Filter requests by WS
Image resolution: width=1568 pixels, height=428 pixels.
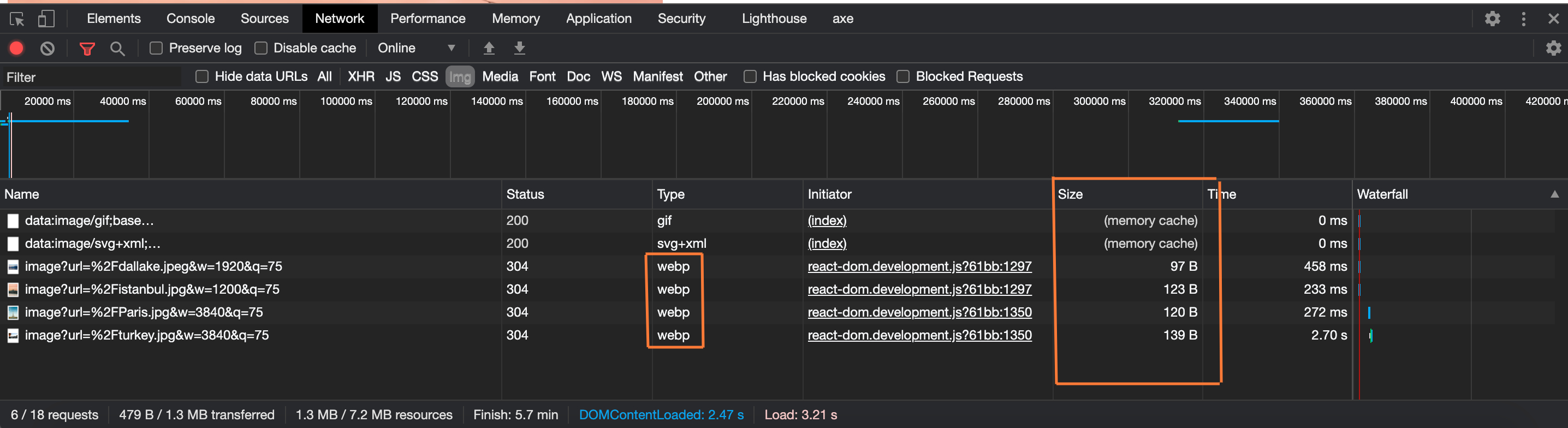click(611, 77)
